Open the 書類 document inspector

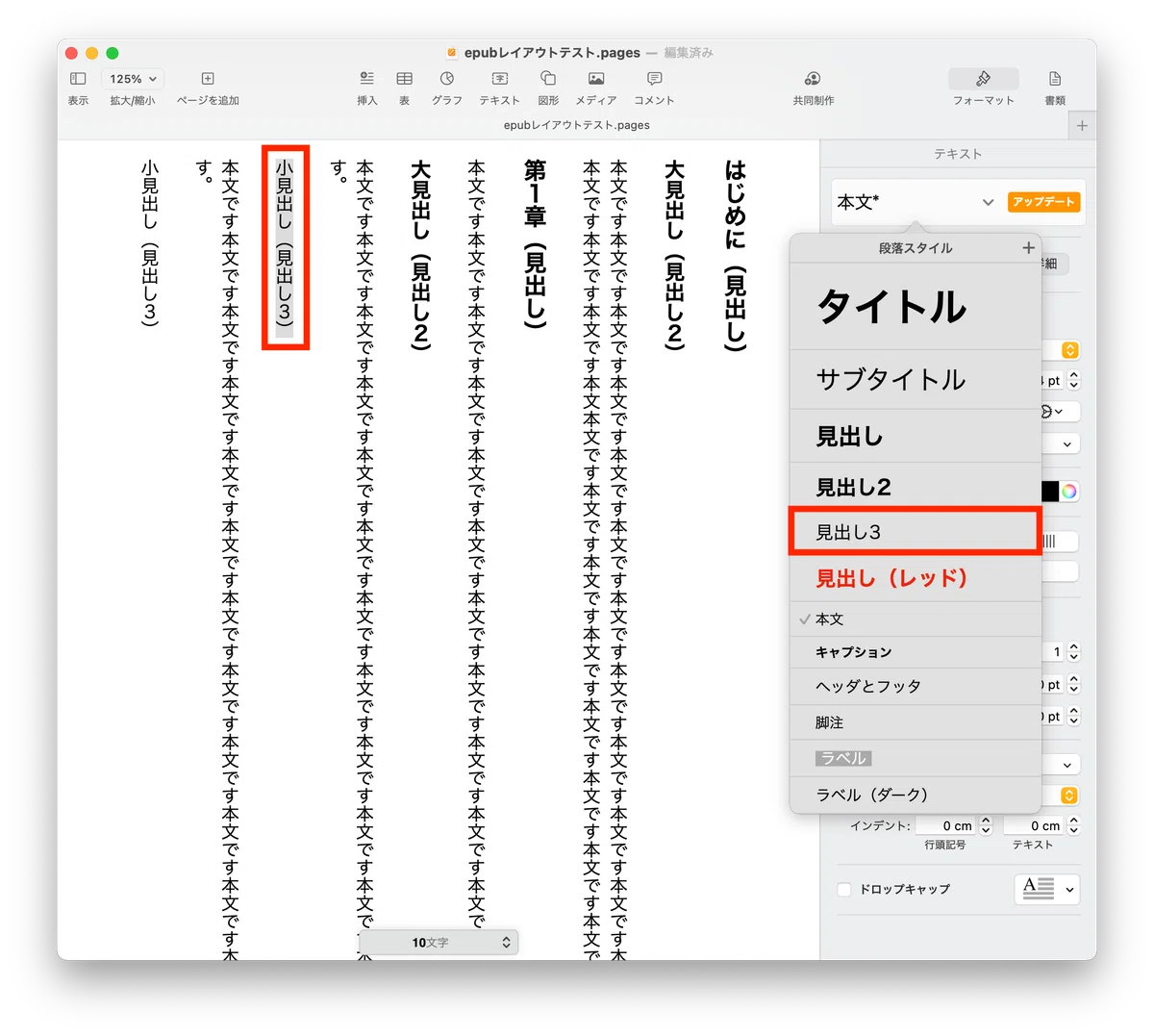(x=1055, y=79)
